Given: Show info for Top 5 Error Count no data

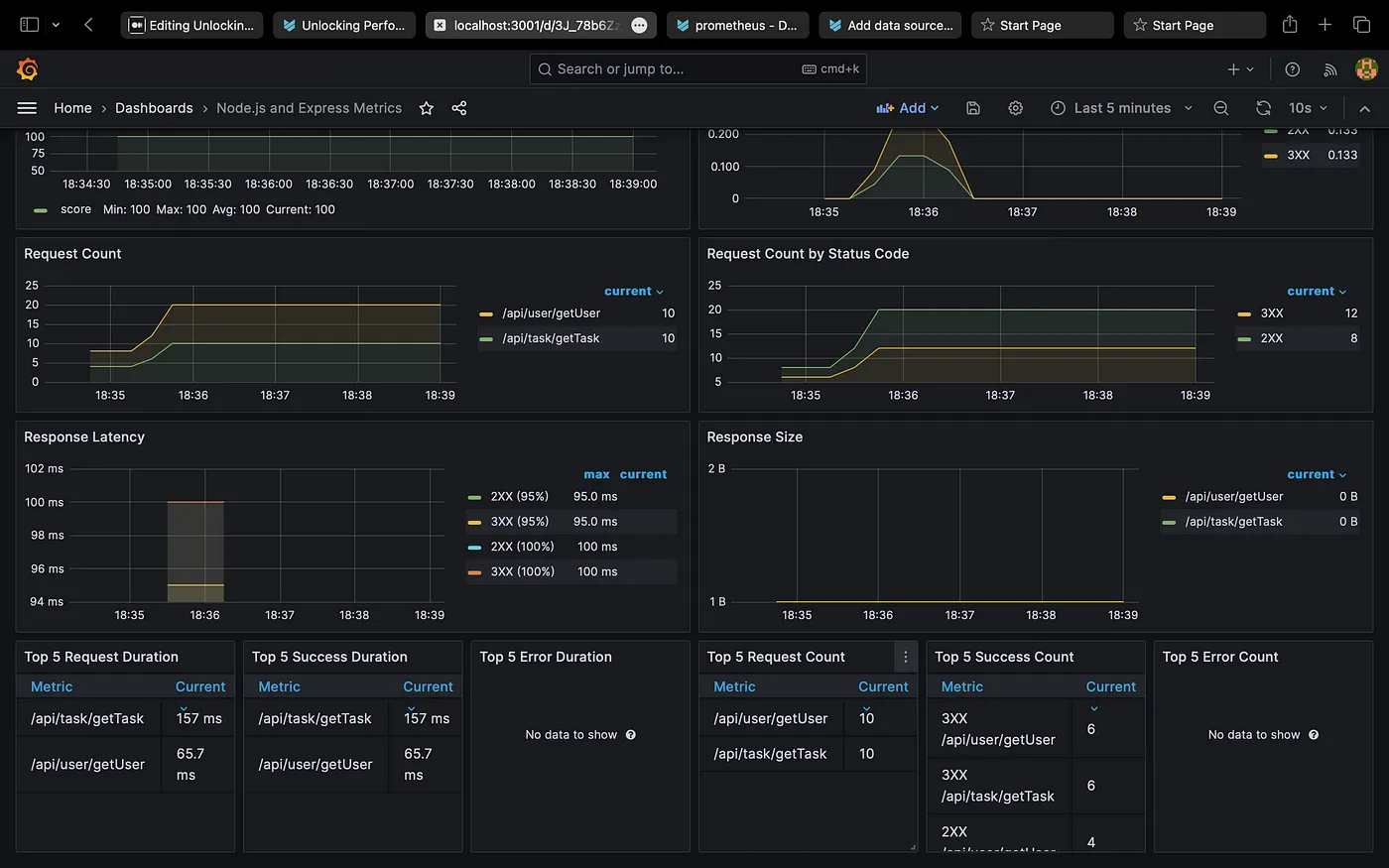Looking at the screenshot, I should [1314, 735].
